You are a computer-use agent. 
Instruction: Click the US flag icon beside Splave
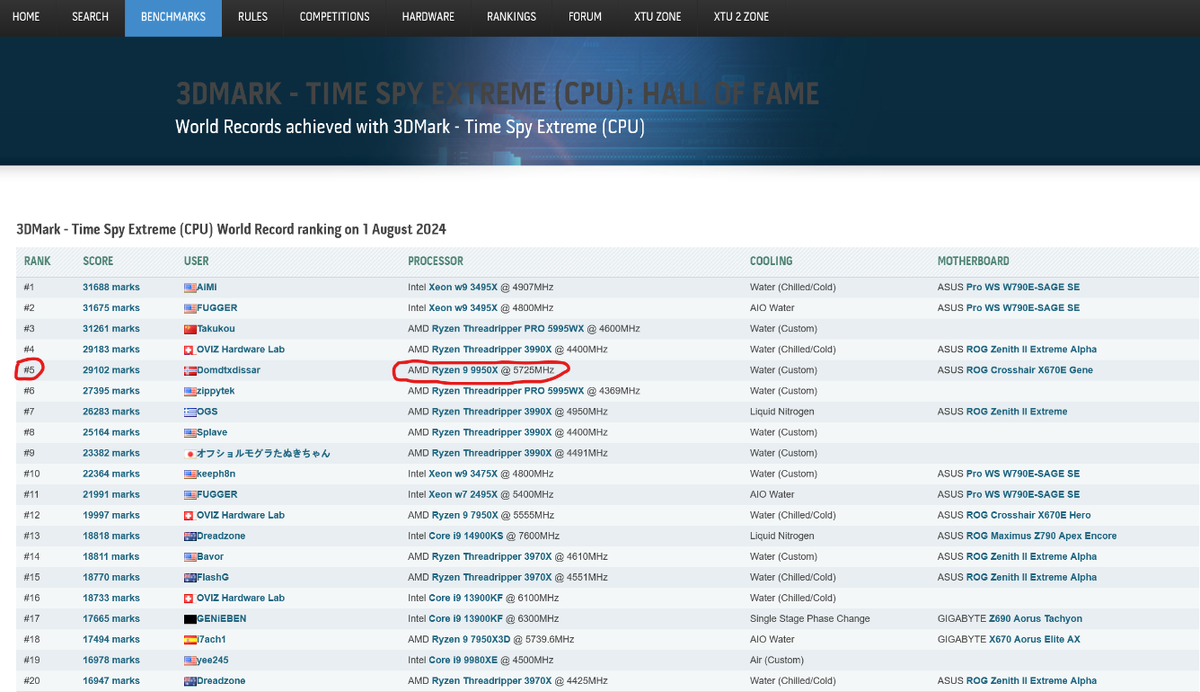coord(190,432)
